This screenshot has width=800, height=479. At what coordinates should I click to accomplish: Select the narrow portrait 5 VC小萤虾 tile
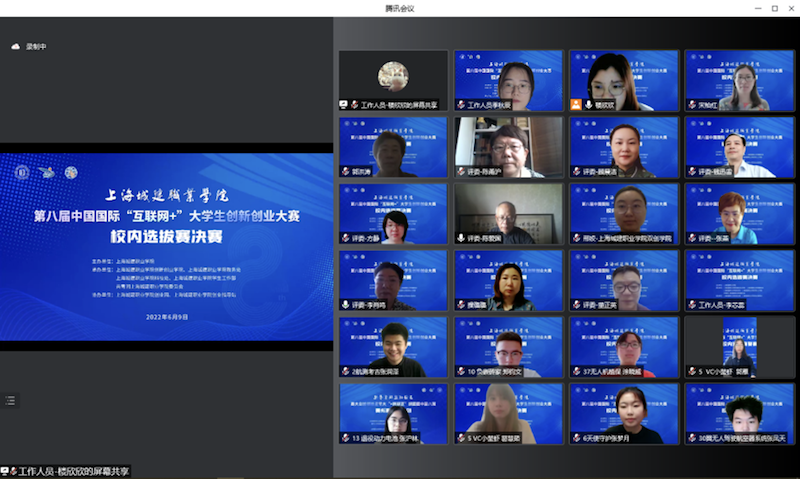(740, 347)
